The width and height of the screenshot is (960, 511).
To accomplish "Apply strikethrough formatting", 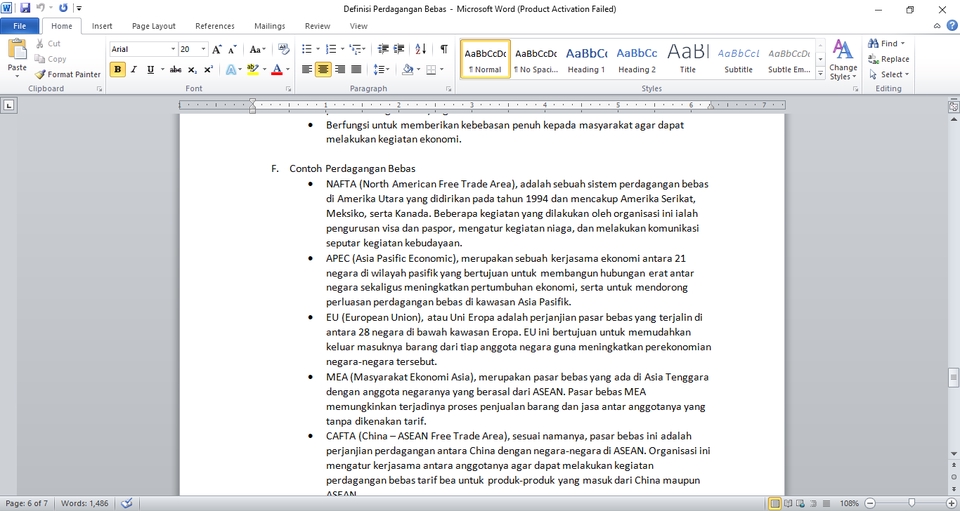I will tap(175, 69).
